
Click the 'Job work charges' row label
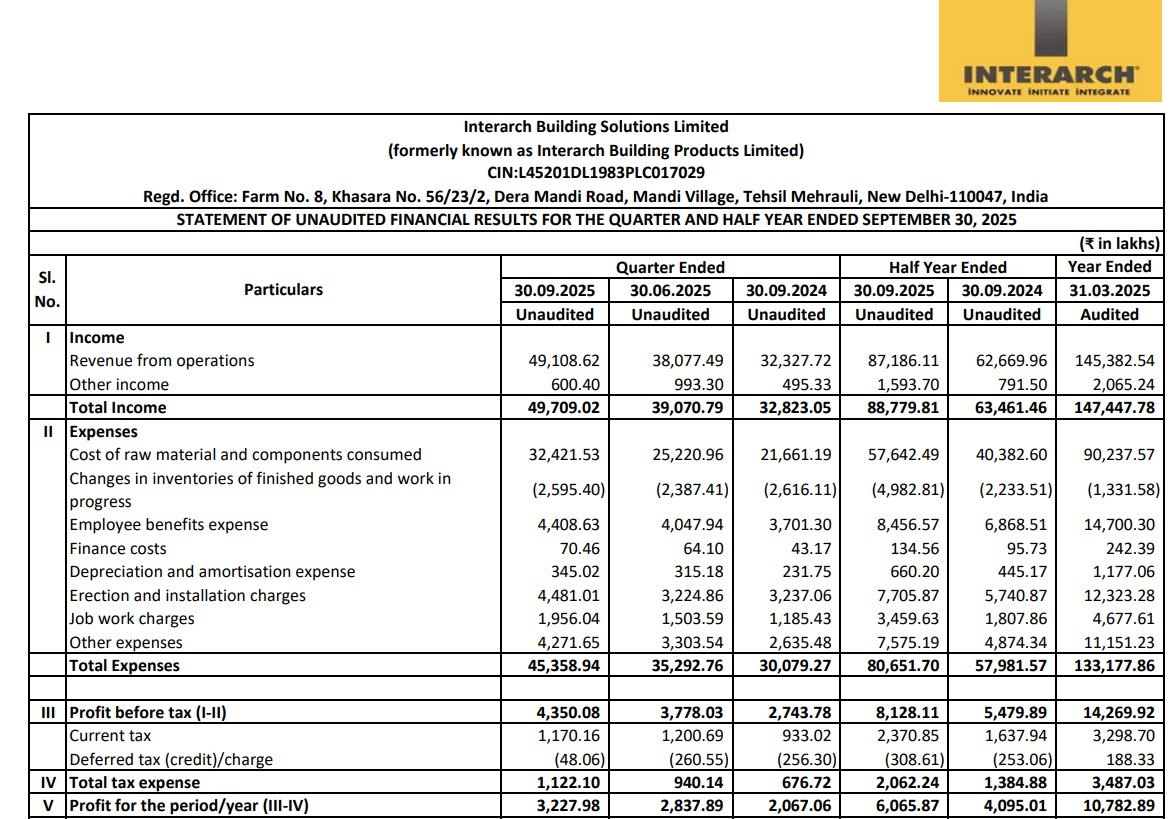click(x=132, y=619)
